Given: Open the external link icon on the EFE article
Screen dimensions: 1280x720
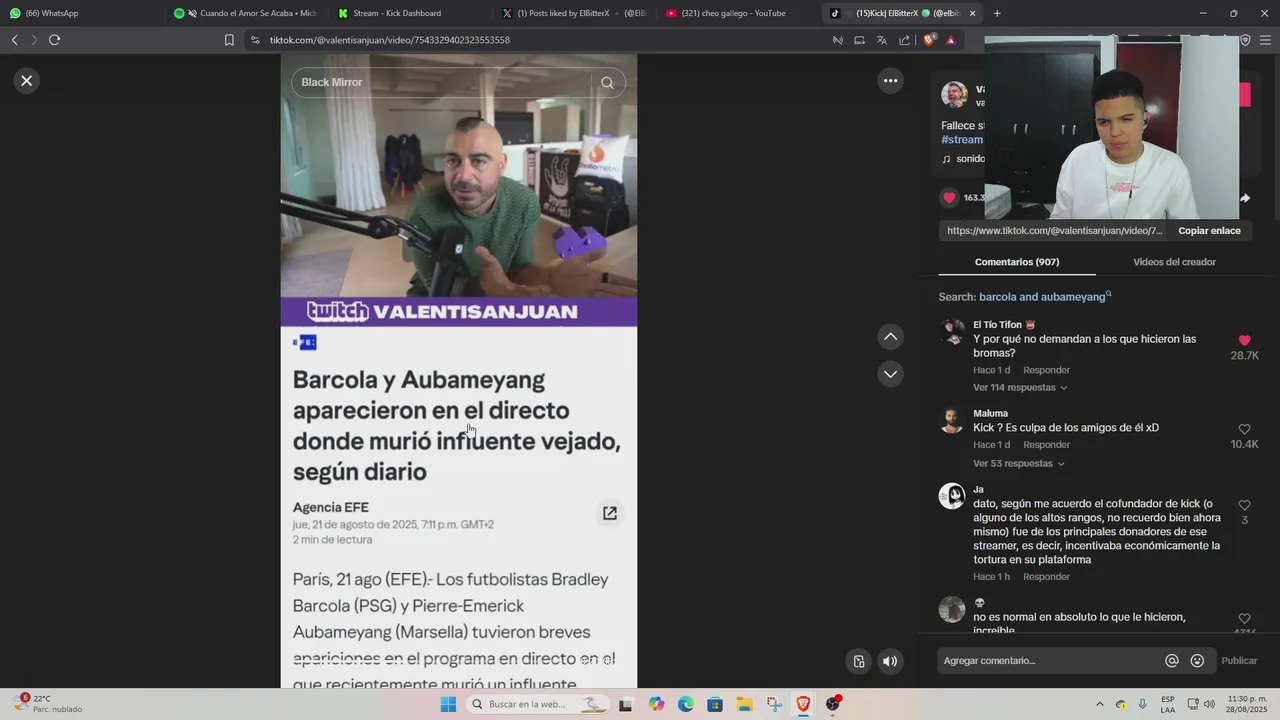Looking at the screenshot, I should [609, 513].
